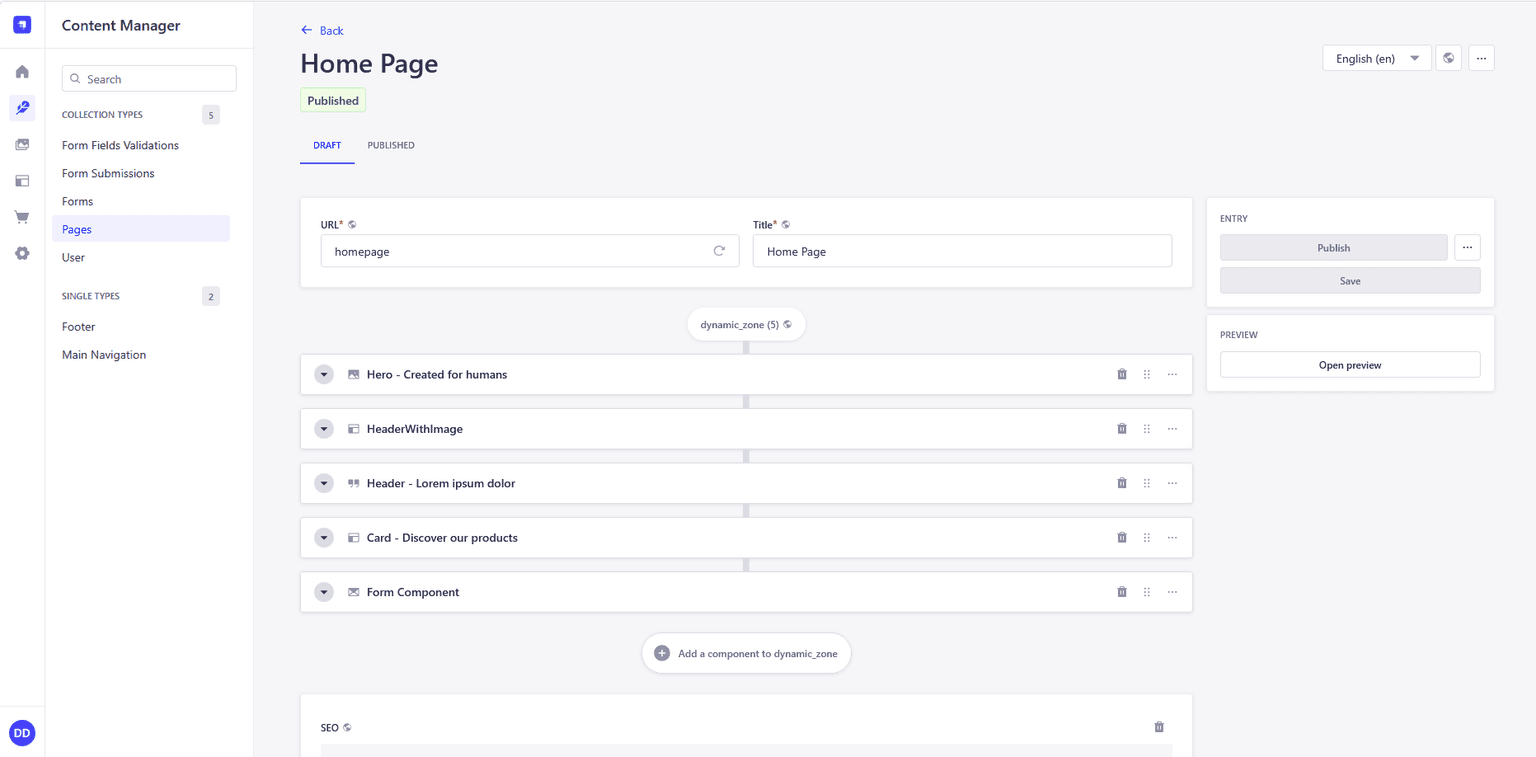Regenerate URL with refresh icon
1536x757 pixels.
coord(719,251)
